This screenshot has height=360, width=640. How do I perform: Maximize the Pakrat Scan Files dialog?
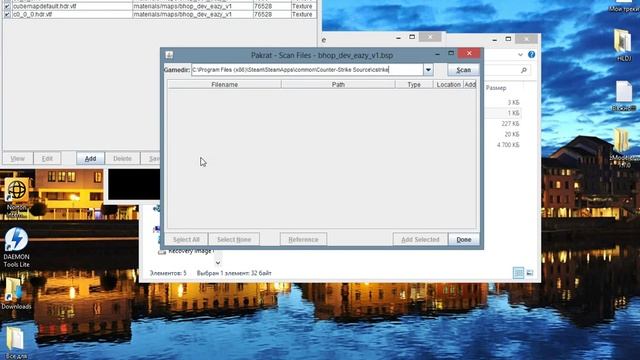coord(451,53)
